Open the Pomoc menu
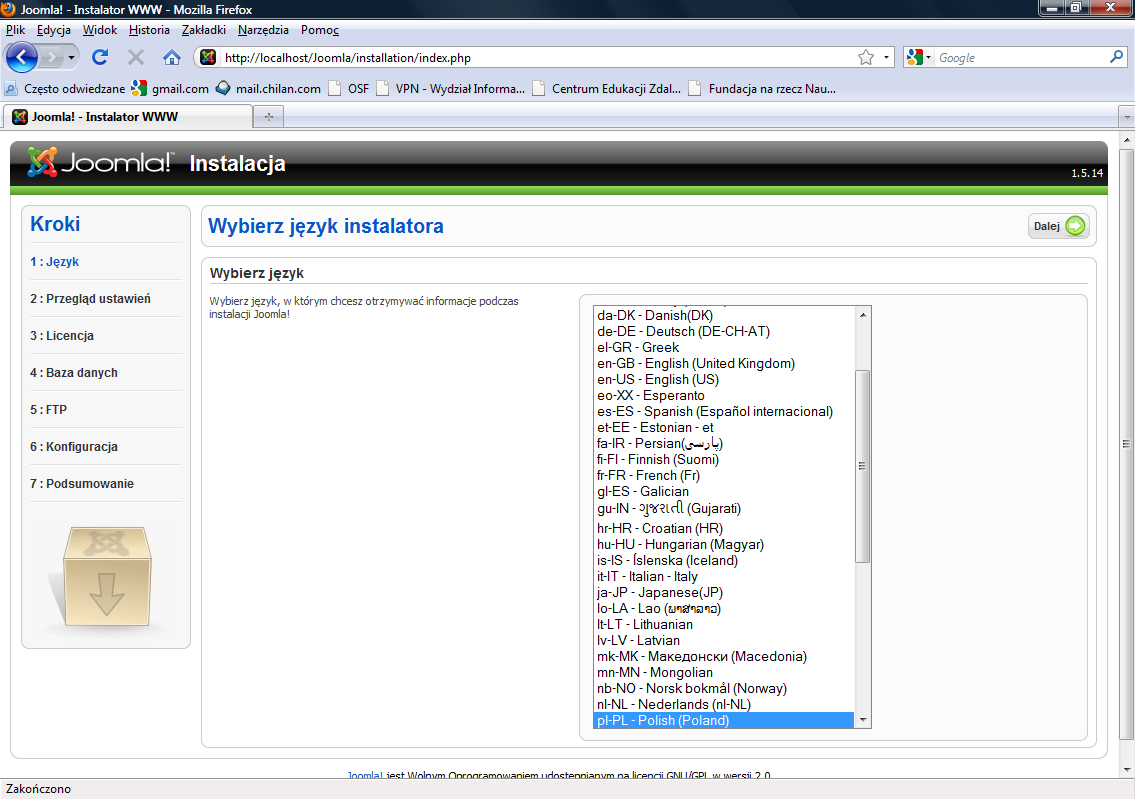1135x800 pixels. [319, 30]
